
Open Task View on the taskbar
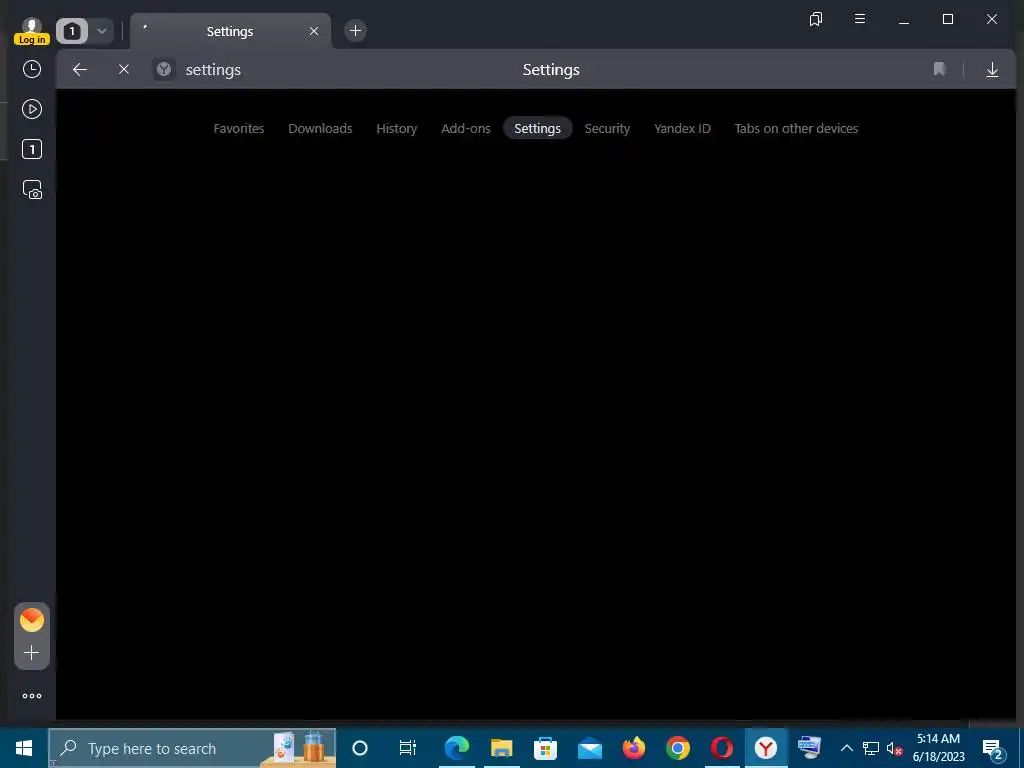408,748
